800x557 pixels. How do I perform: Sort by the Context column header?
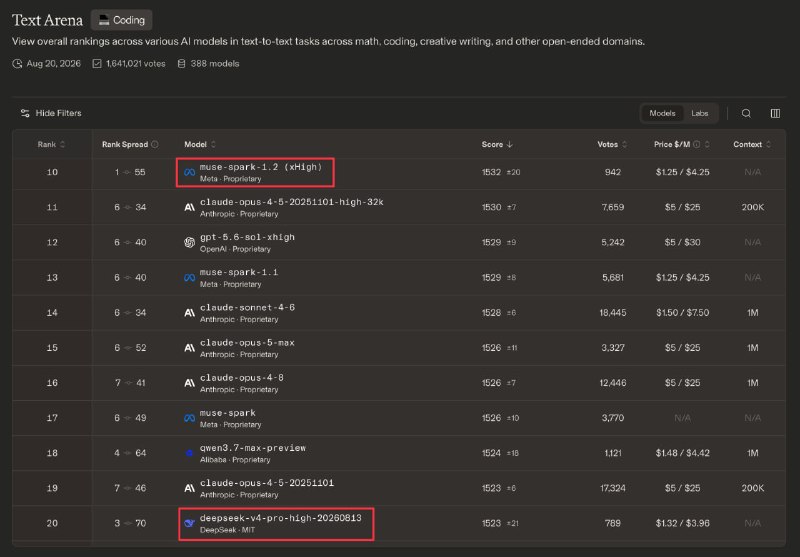(752, 144)
